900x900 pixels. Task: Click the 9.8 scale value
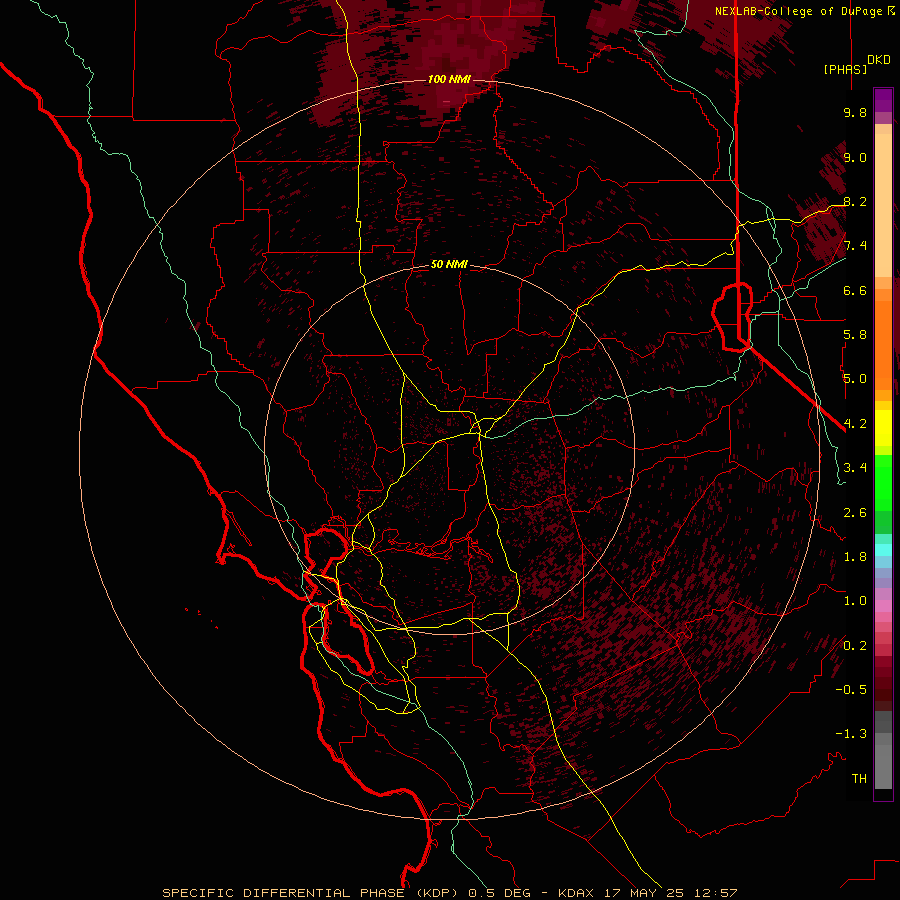pos(855,112)
